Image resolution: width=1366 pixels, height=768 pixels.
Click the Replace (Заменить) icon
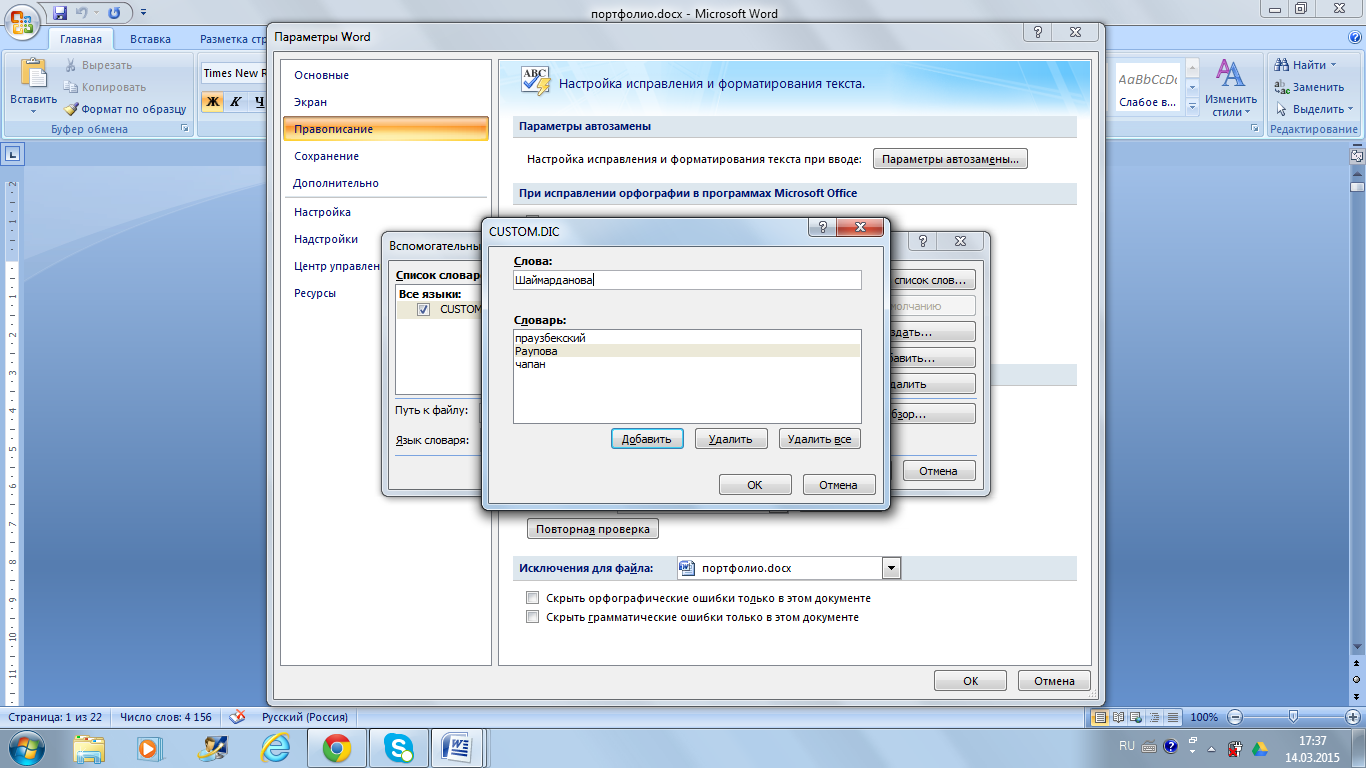click(x=1282, y=87)
